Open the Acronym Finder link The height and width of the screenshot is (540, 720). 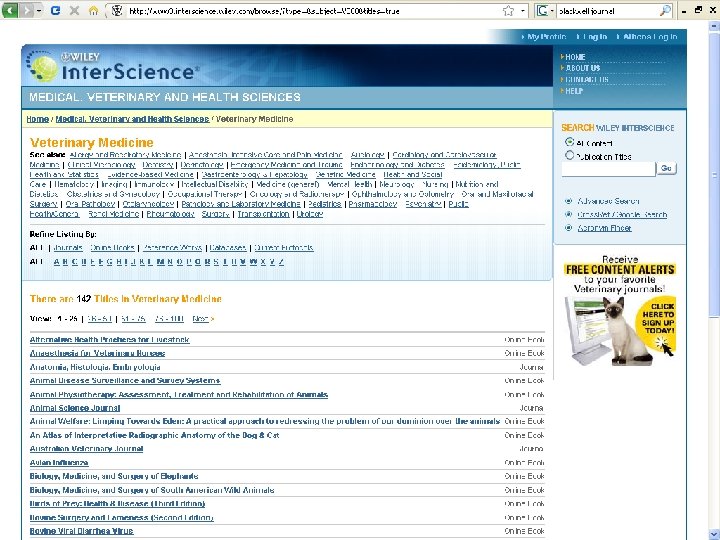(604, 228)
